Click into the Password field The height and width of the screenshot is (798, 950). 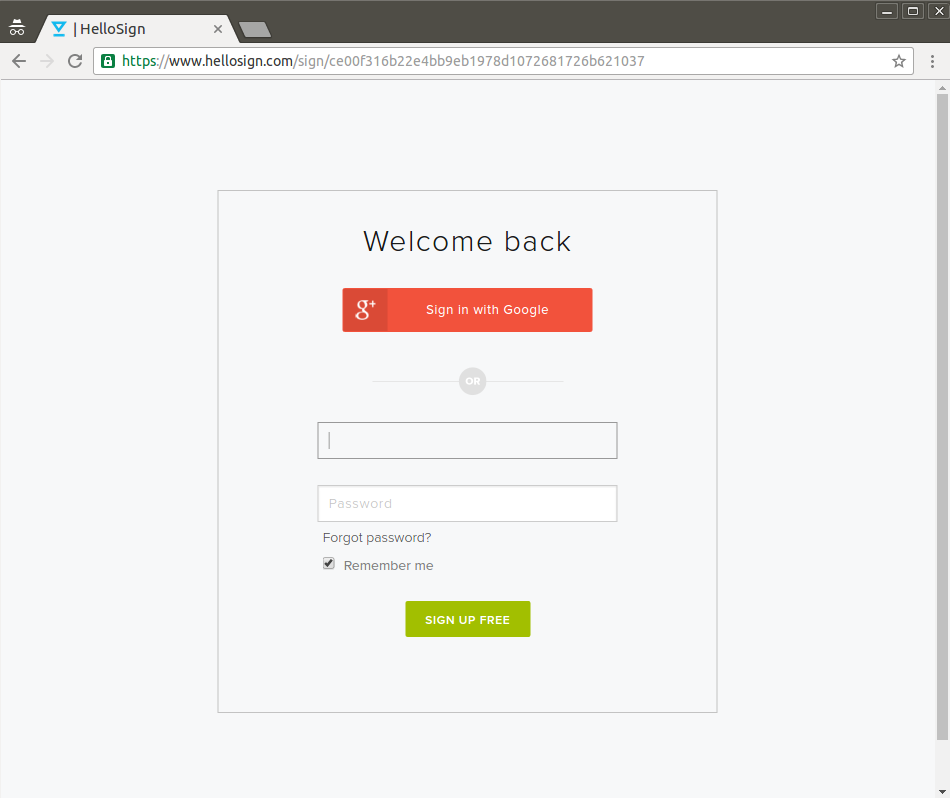[x=467, y=504]
